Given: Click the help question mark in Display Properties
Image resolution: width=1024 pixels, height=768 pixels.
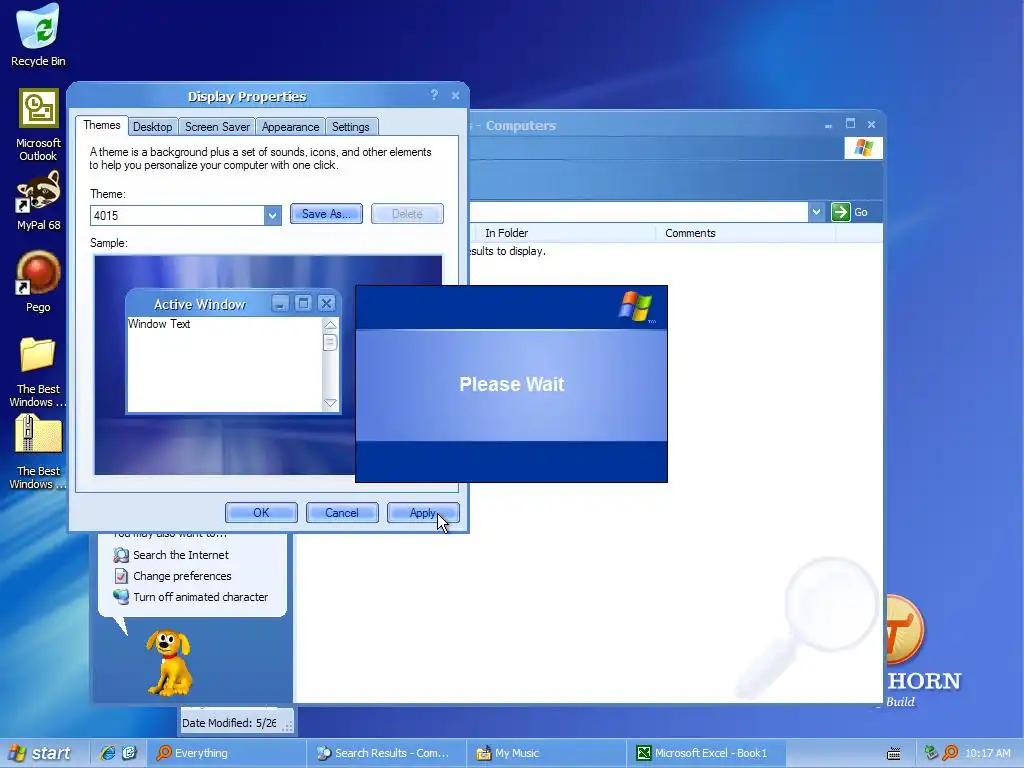Looking at the screenshot, I should point(434,95).
